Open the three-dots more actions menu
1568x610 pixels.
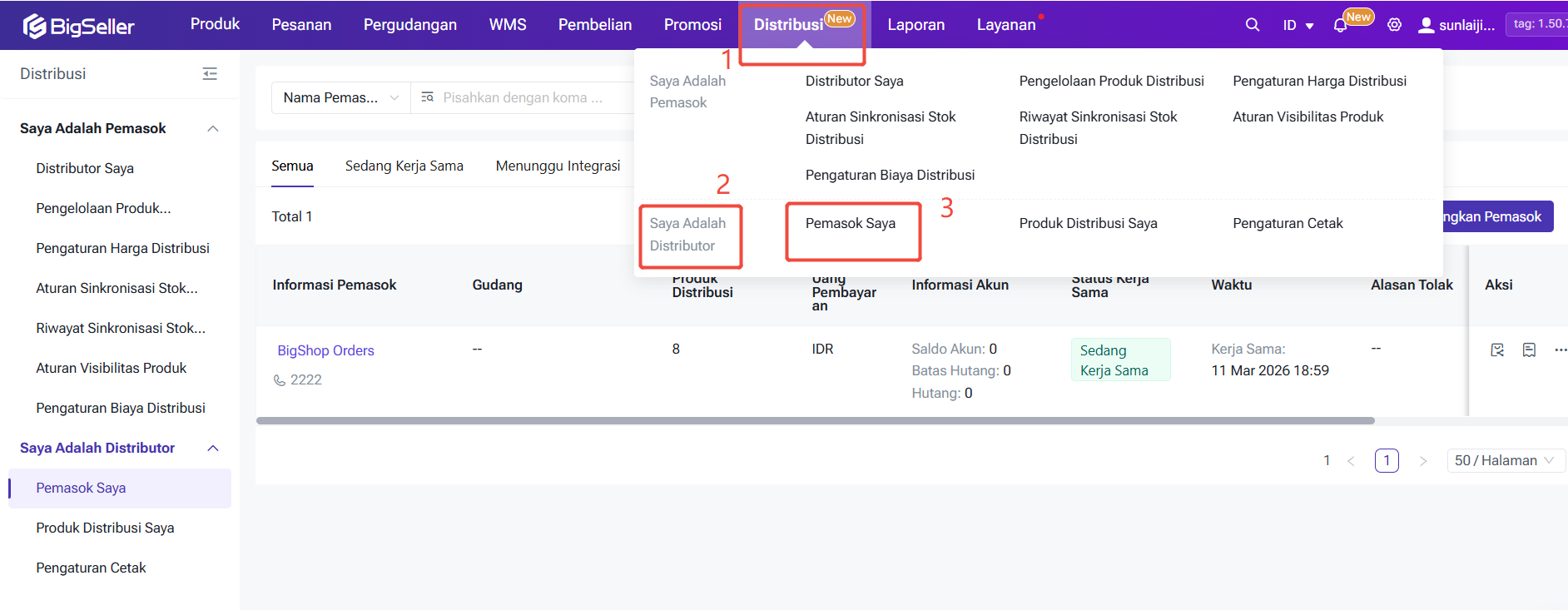click(1560, 350)
